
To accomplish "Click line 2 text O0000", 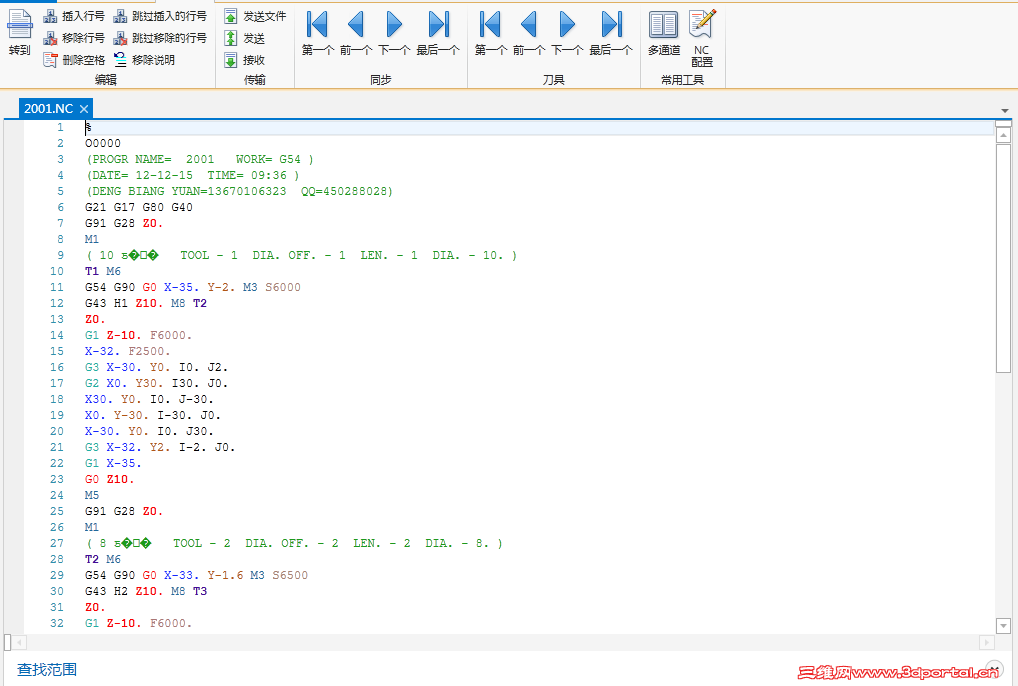I will 103,143.
